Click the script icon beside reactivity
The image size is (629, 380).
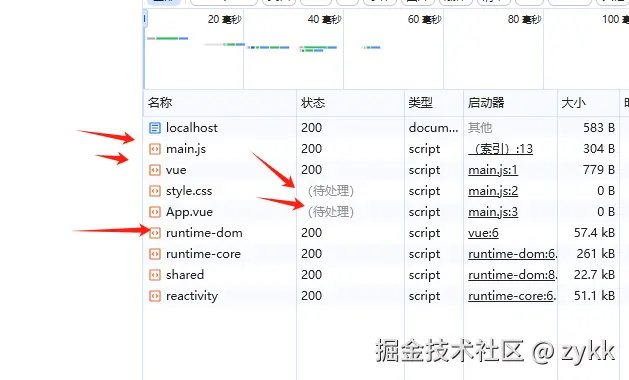click(x=155, y=296)
